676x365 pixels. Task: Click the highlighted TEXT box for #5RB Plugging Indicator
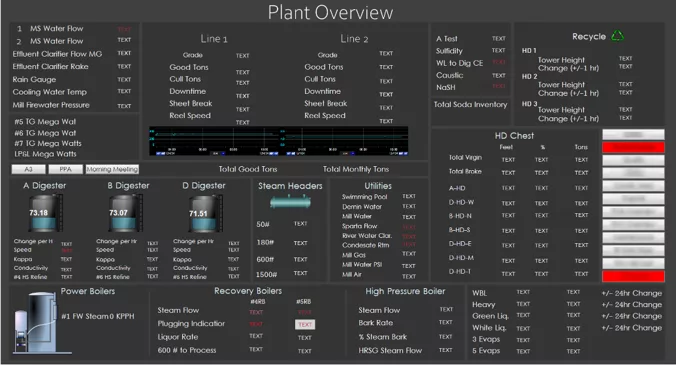tap(305, 324)
